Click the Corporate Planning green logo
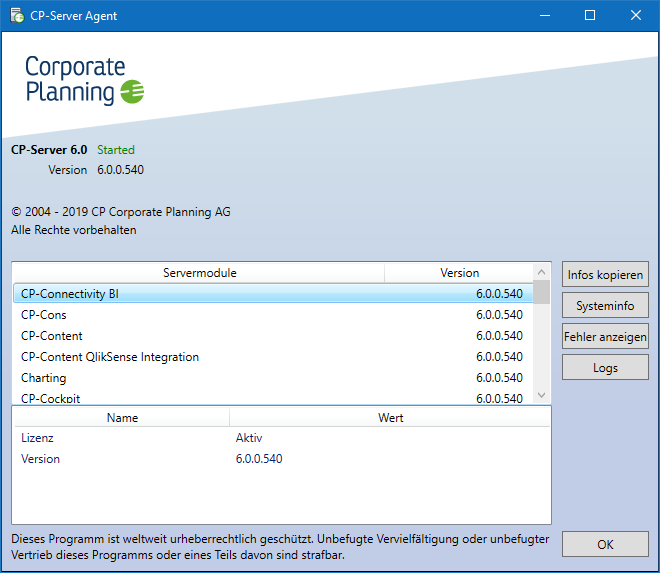Image resolution: width=660 pixels, height=573 pixels. (132, 91)
